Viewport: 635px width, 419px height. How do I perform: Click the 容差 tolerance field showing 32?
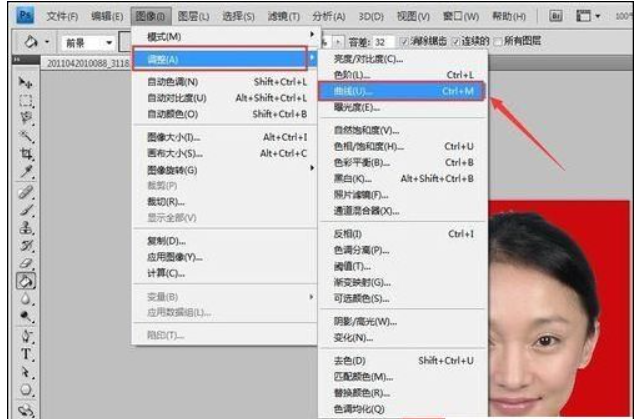(384, 42)
